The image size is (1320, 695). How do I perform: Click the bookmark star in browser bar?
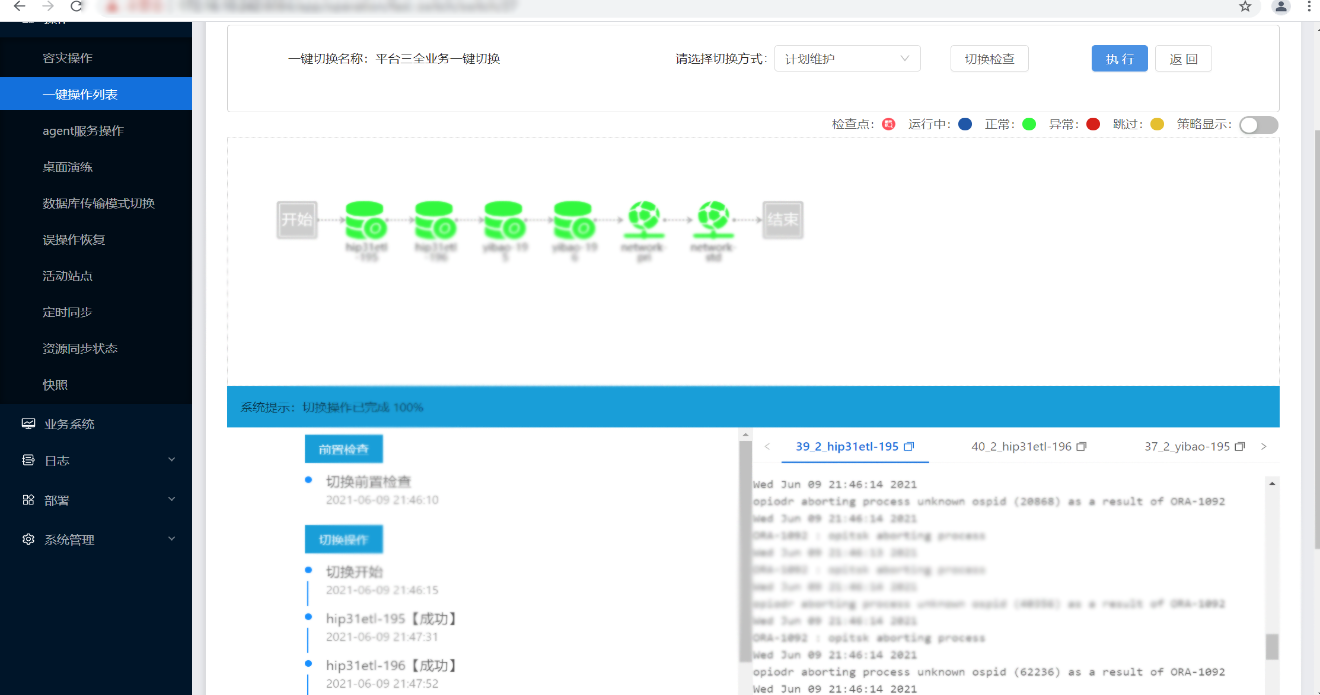tap(1245, 7)
